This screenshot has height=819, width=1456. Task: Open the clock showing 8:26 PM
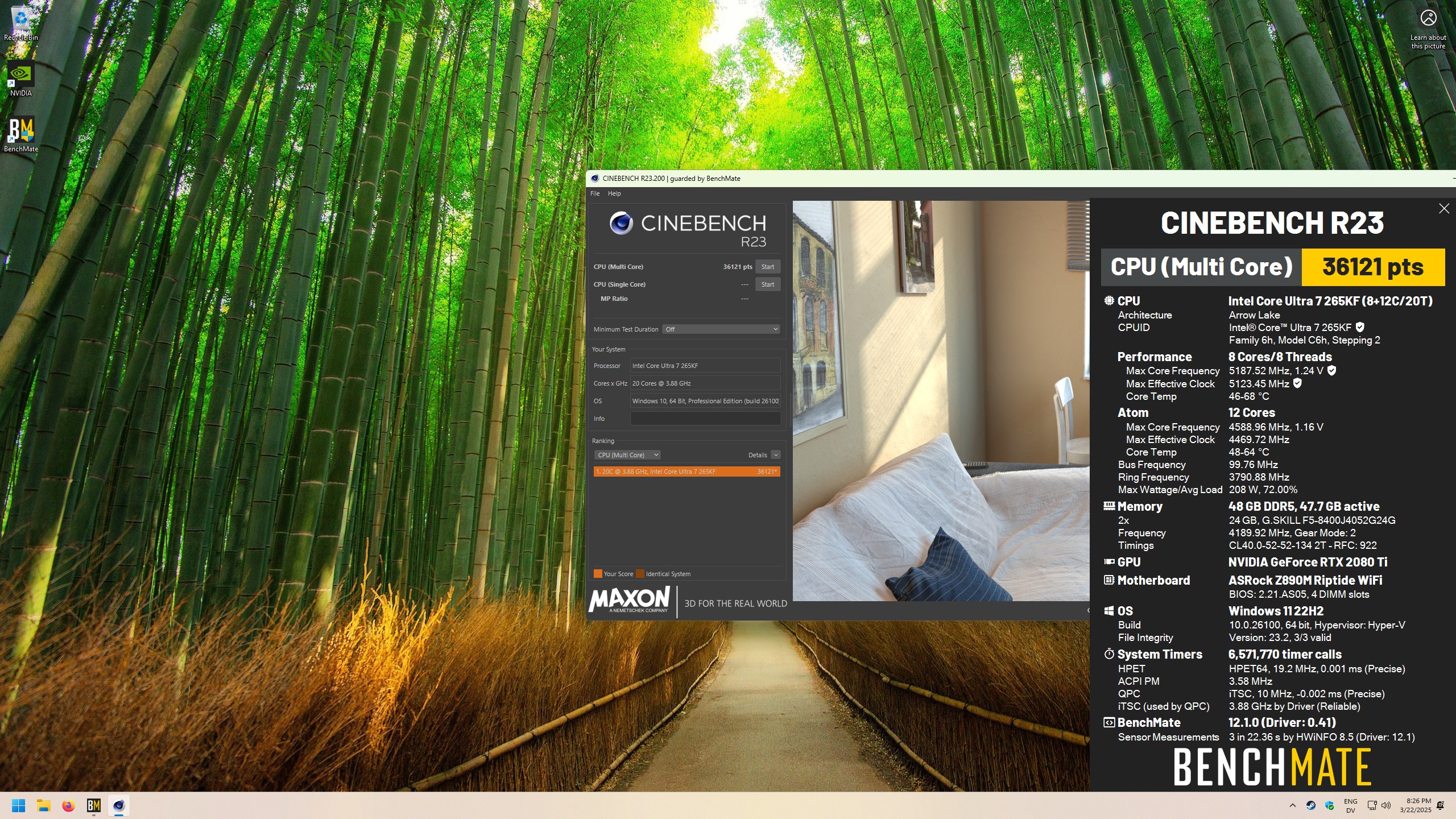1415,805
